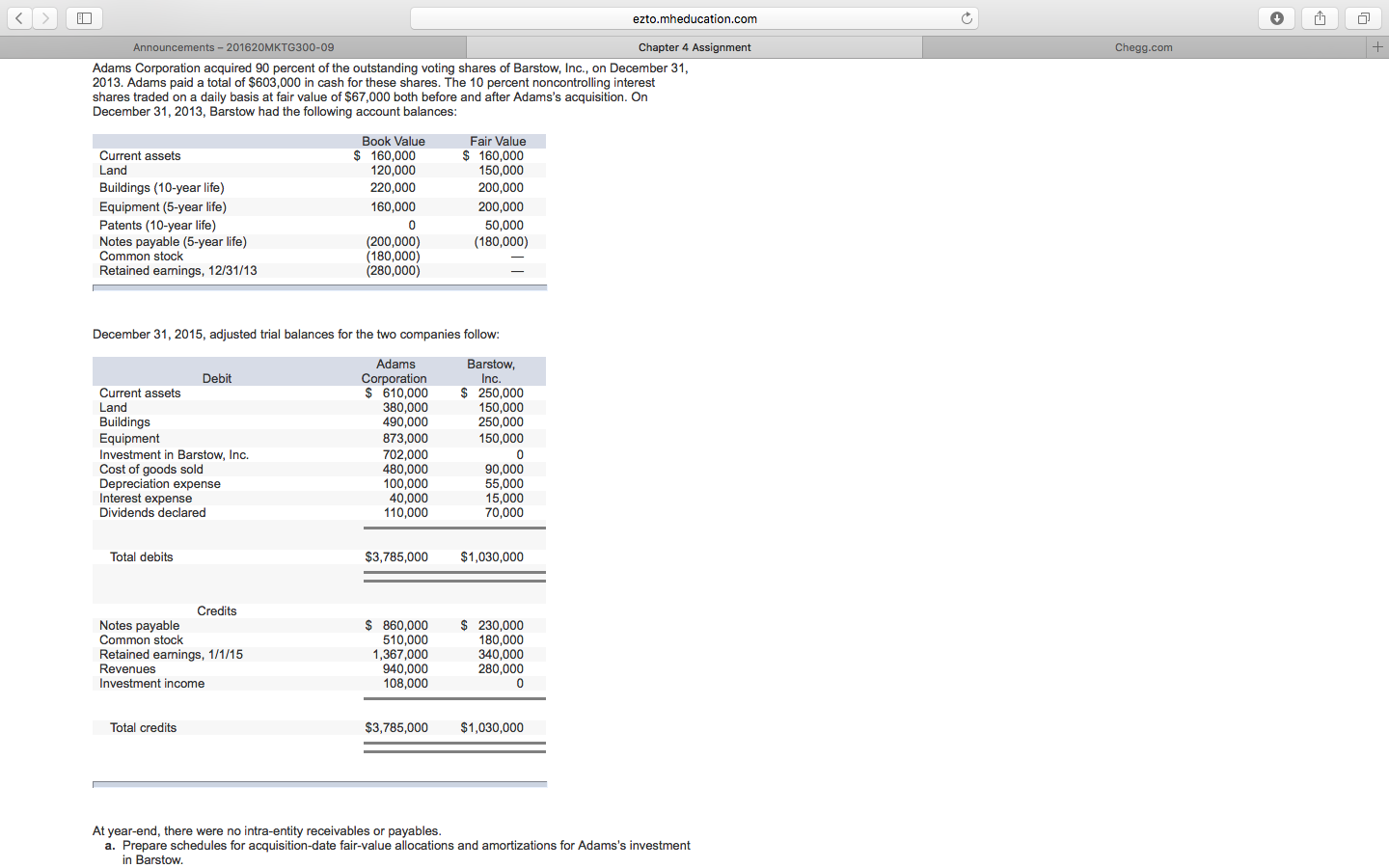Switch to the Chegg.com tab
Screen dimensions: 1389x868
[x=1143, y=45]
